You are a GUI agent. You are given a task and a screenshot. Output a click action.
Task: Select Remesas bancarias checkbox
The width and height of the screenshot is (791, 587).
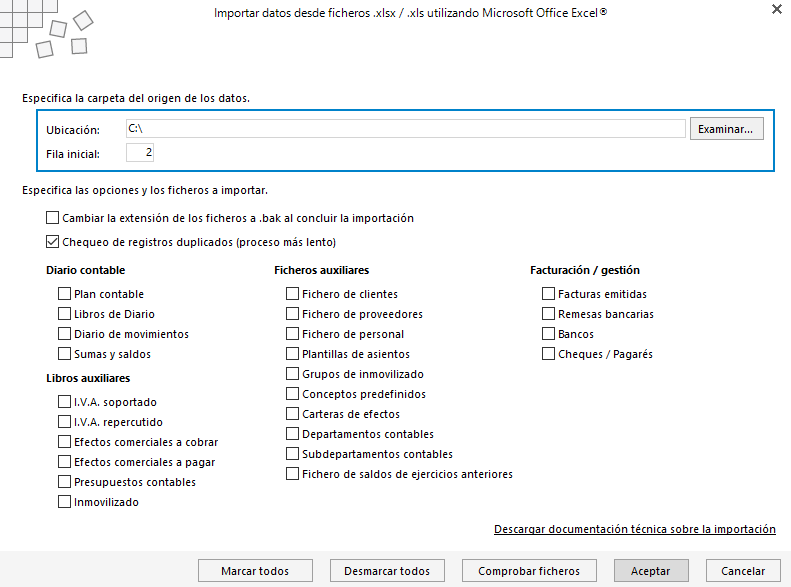pyautogui.click(x=548, y=314)
